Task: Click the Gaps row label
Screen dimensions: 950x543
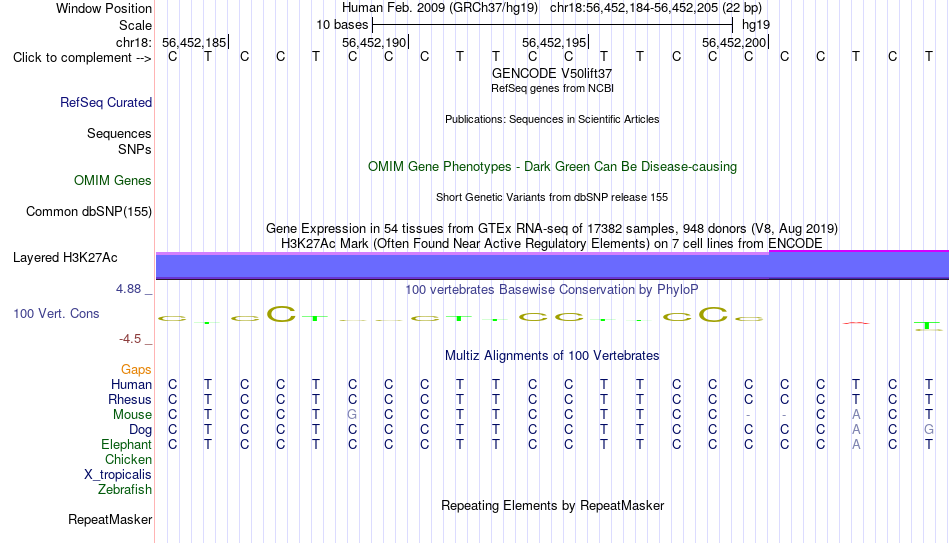Action: point(136,370)
